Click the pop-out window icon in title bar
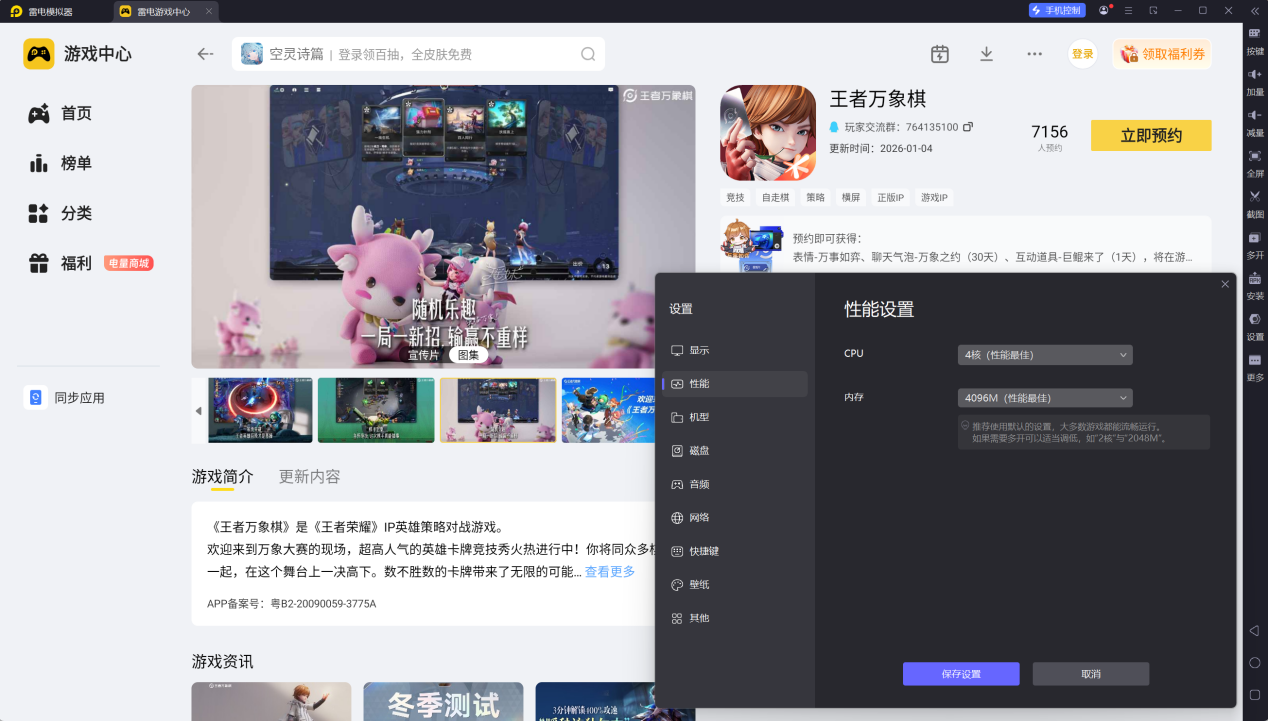Viewport: 1268px width, 721px height. click(x=1153, y=10)
